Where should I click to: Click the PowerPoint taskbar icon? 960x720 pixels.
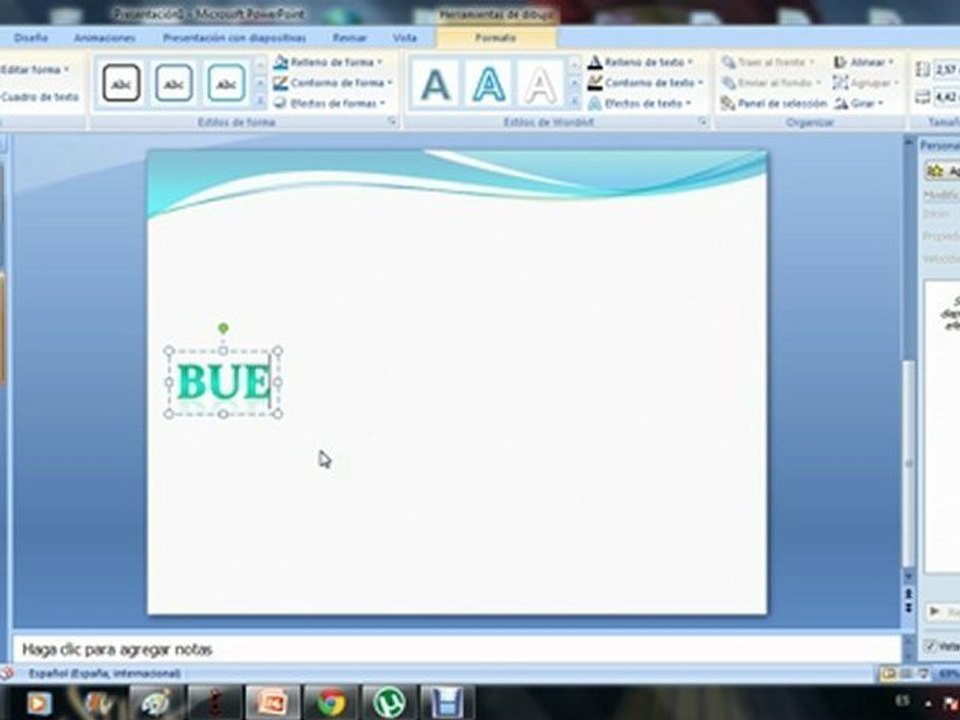click(272, 702)
